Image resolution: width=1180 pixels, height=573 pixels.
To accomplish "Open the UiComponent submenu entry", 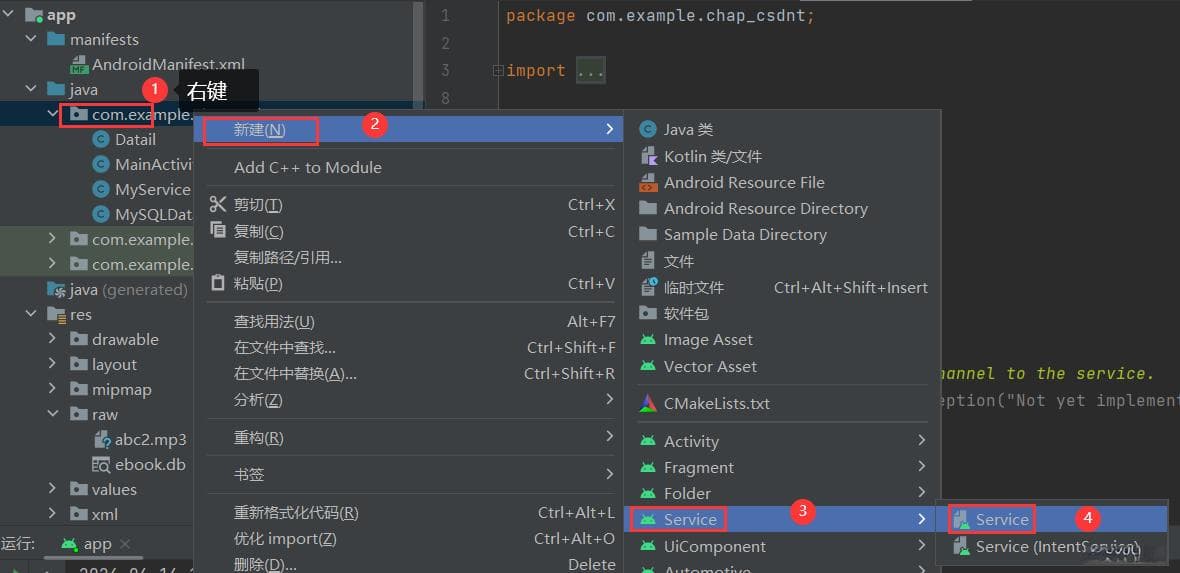I will point(782,546).
